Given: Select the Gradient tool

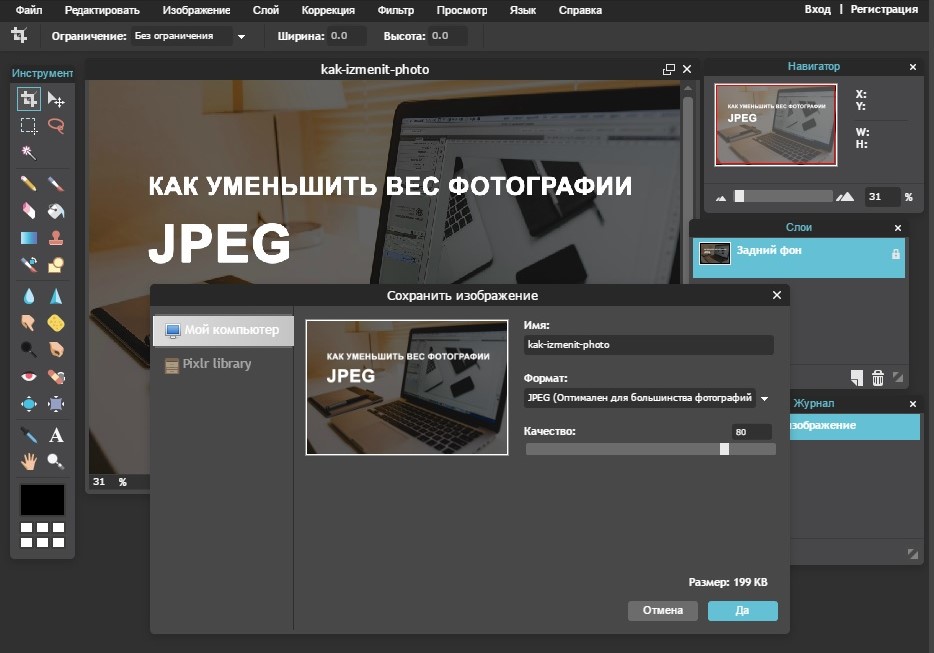Looking at the screenshot, I should point(29,238).
